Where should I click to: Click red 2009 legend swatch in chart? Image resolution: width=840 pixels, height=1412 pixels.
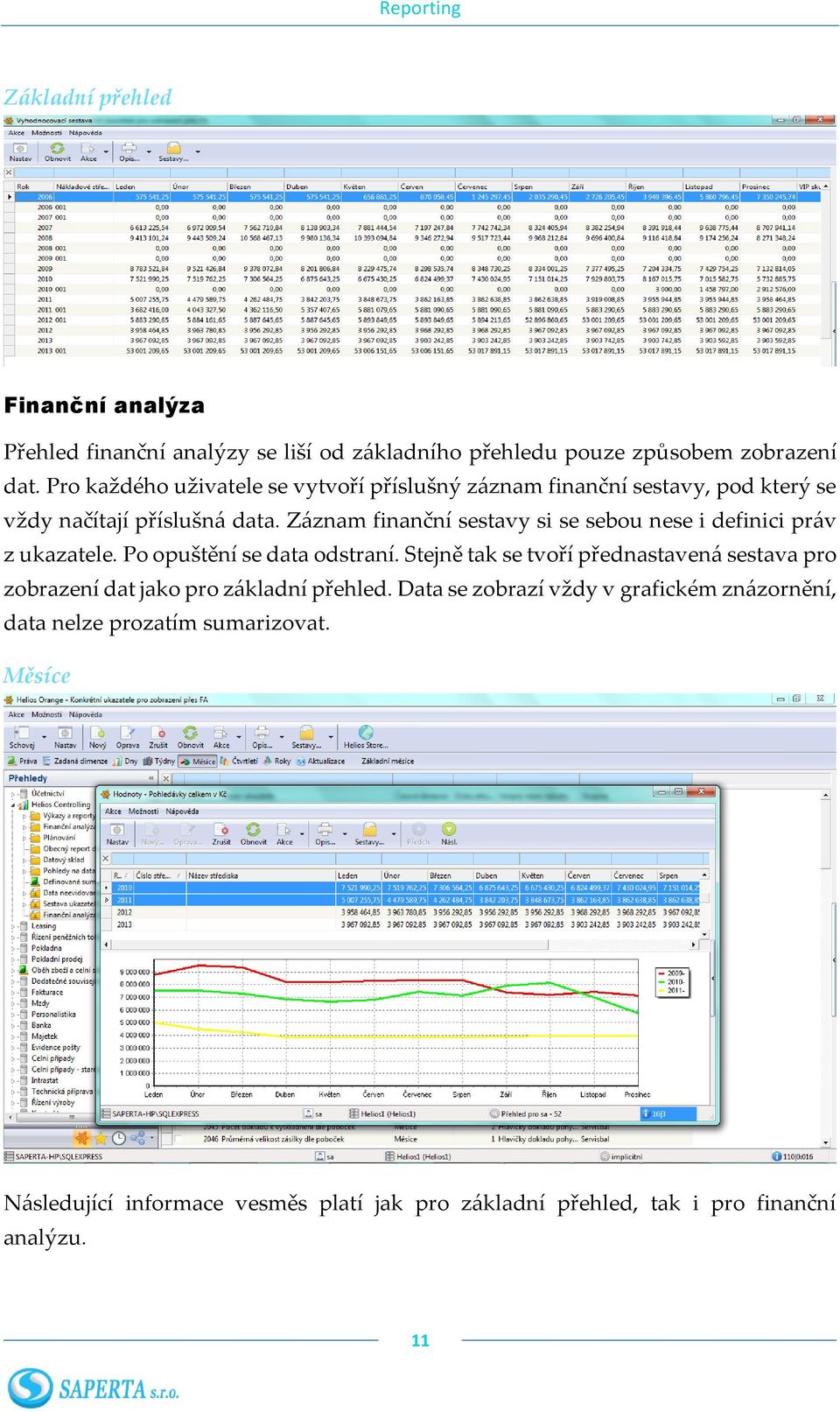660,973
